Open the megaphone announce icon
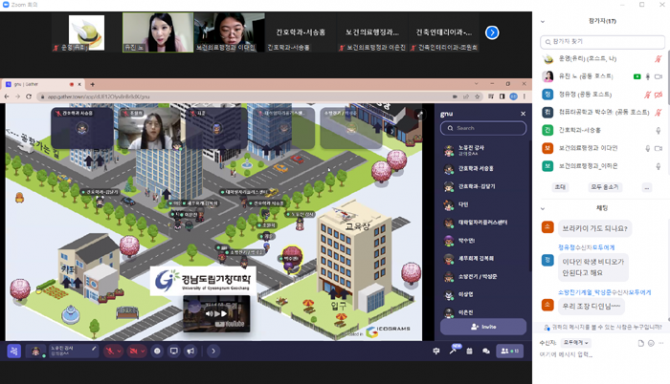This screenshot has height=384, width=670. pos(191,351)
